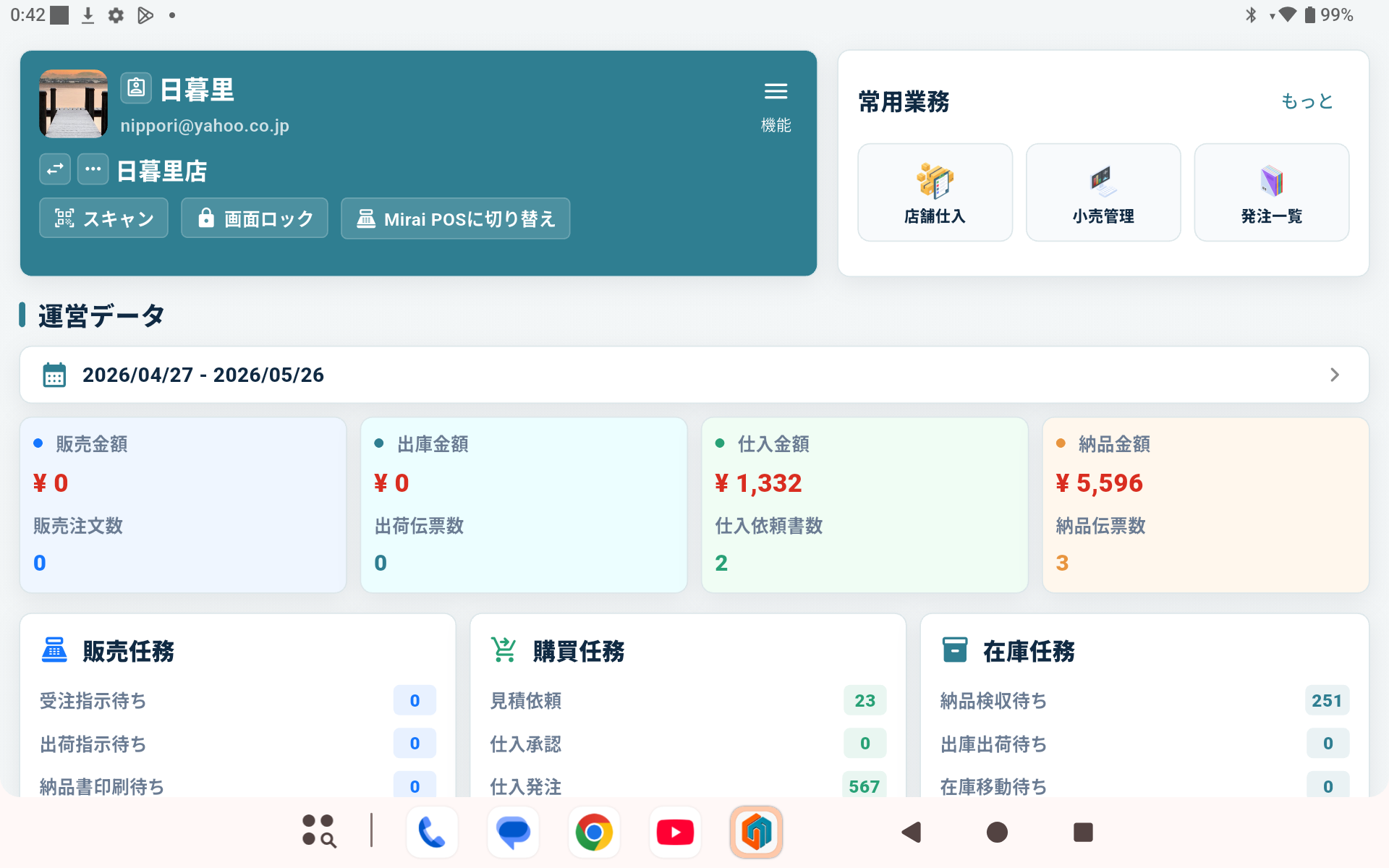Open 発注一覧 shortcut
Viewport: 1389px width, 868px height.
1272,192
